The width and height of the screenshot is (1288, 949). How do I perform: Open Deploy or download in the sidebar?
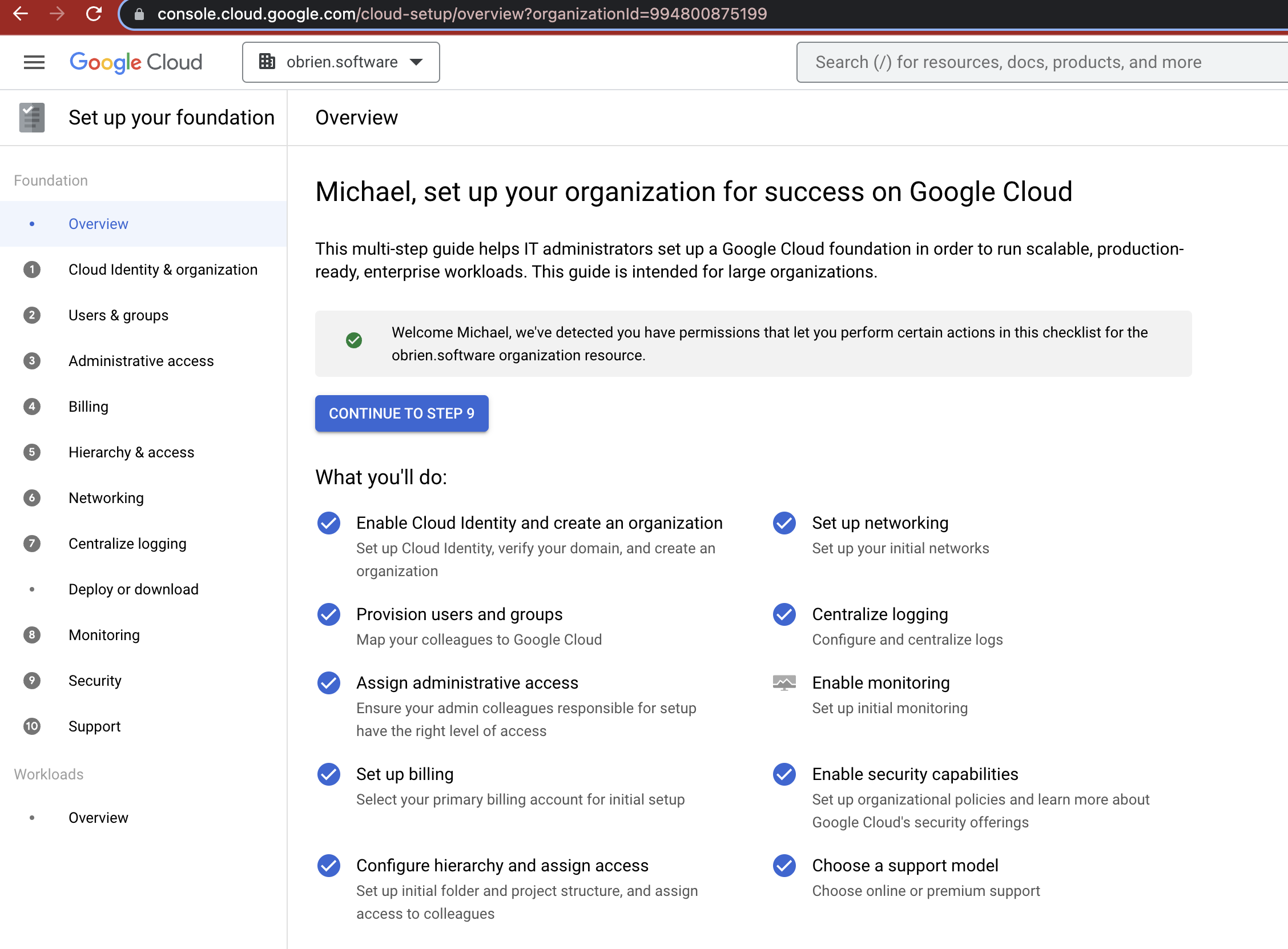pyautogui.click(x=133, y=589)
